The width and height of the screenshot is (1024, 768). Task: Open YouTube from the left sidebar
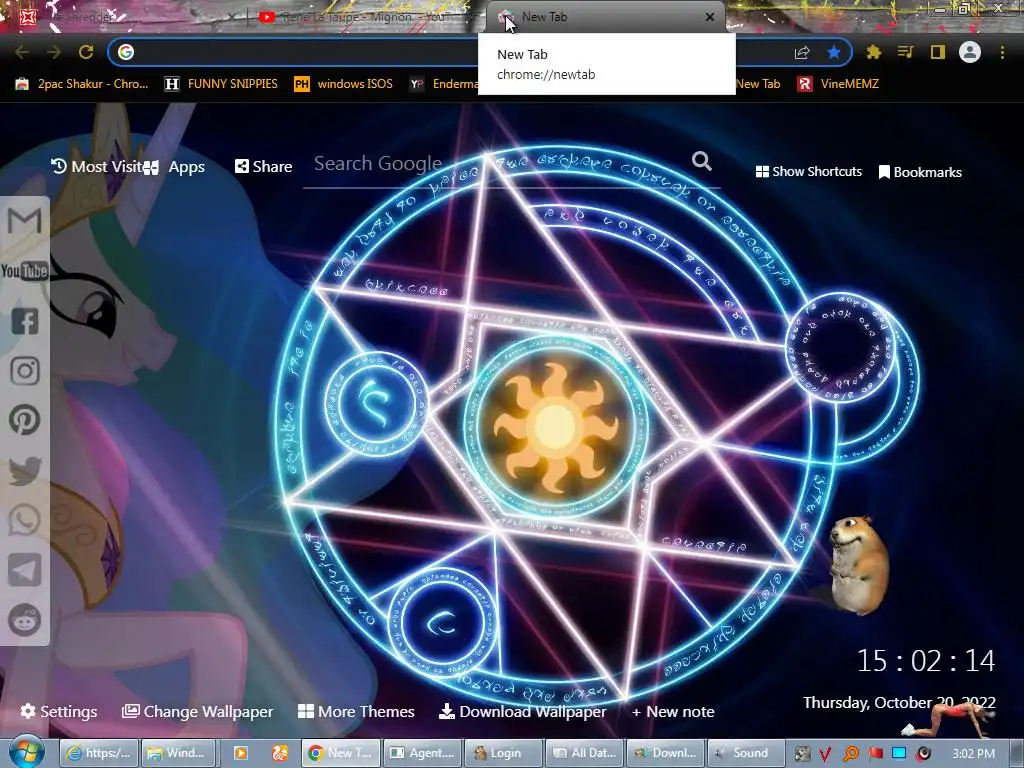[x=24, y=270]
